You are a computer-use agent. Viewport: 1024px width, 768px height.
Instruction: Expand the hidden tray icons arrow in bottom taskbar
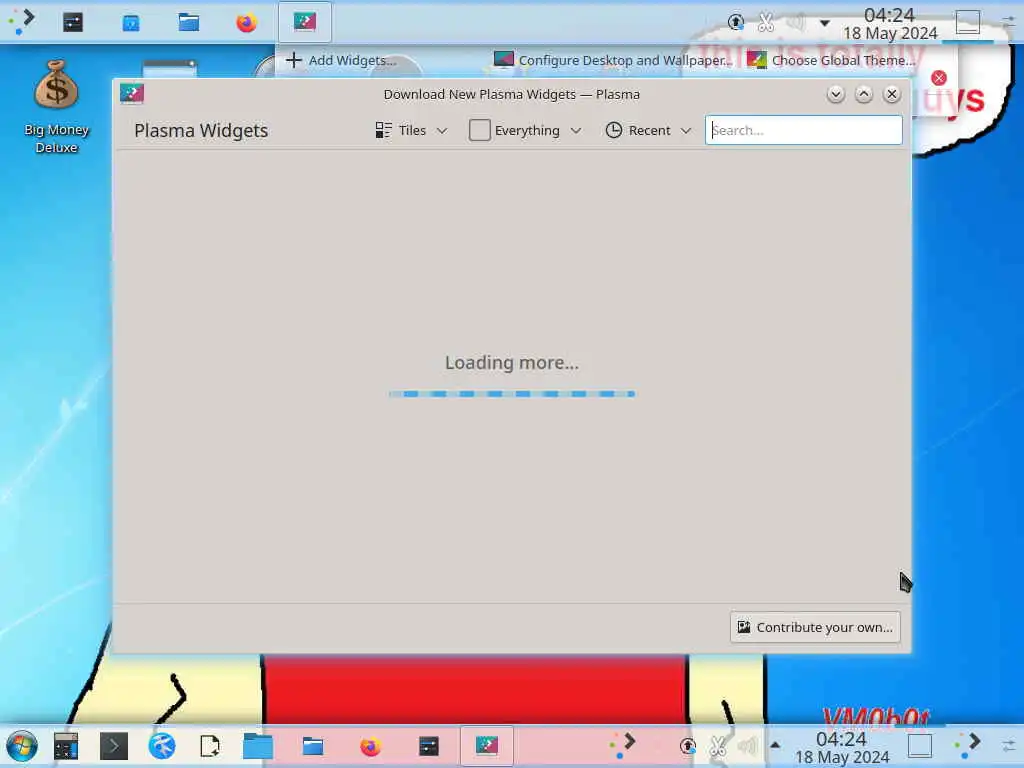click(x=775, y=745)
